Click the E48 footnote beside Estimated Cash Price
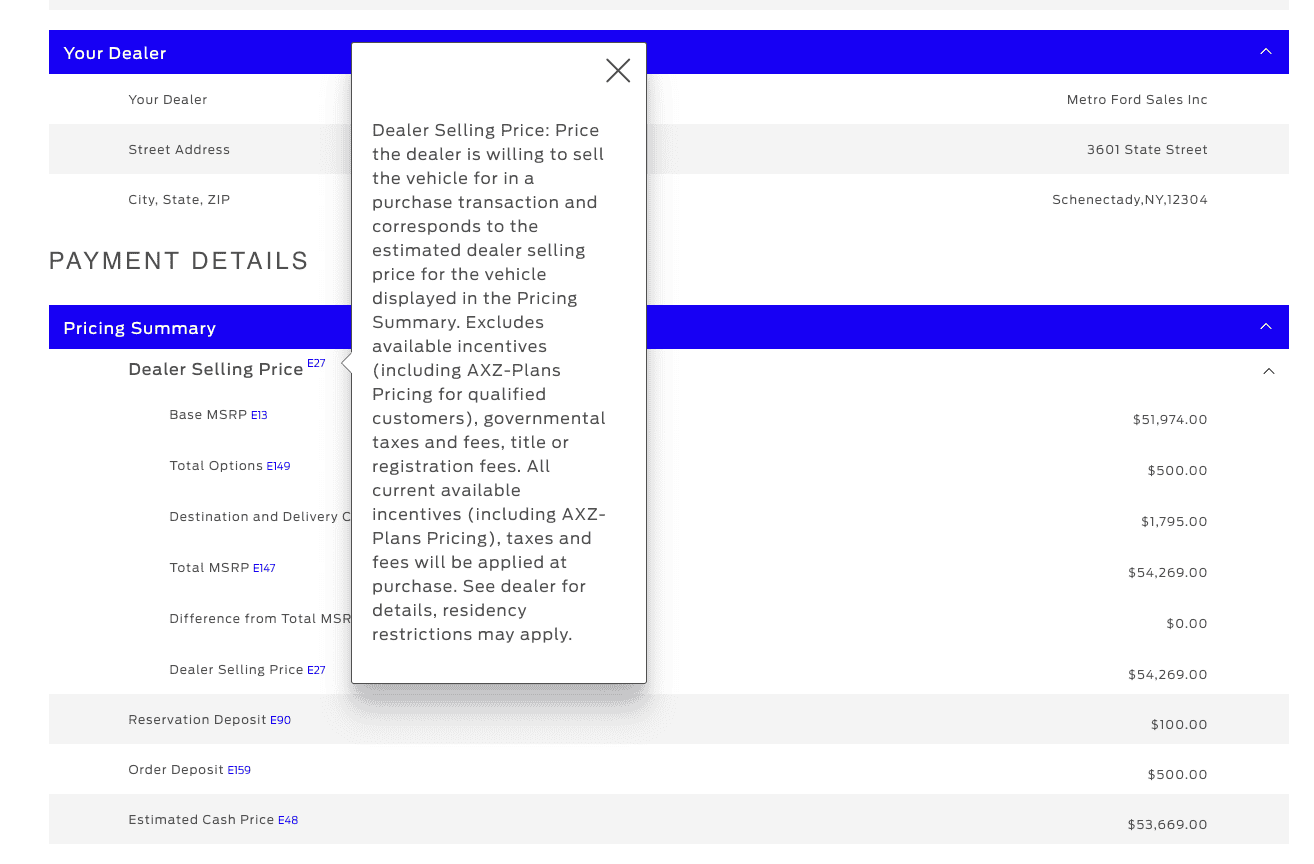Screen dimensions: 1314x864 [x=288, y=820]
